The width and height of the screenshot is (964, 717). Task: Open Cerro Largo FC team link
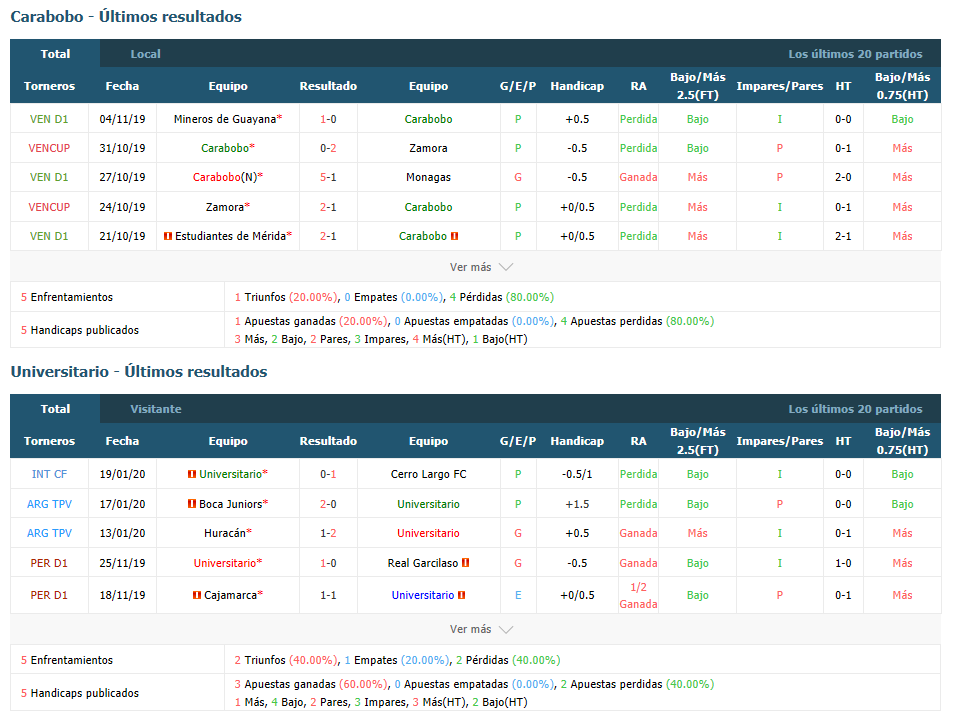[x=429, y=474]
